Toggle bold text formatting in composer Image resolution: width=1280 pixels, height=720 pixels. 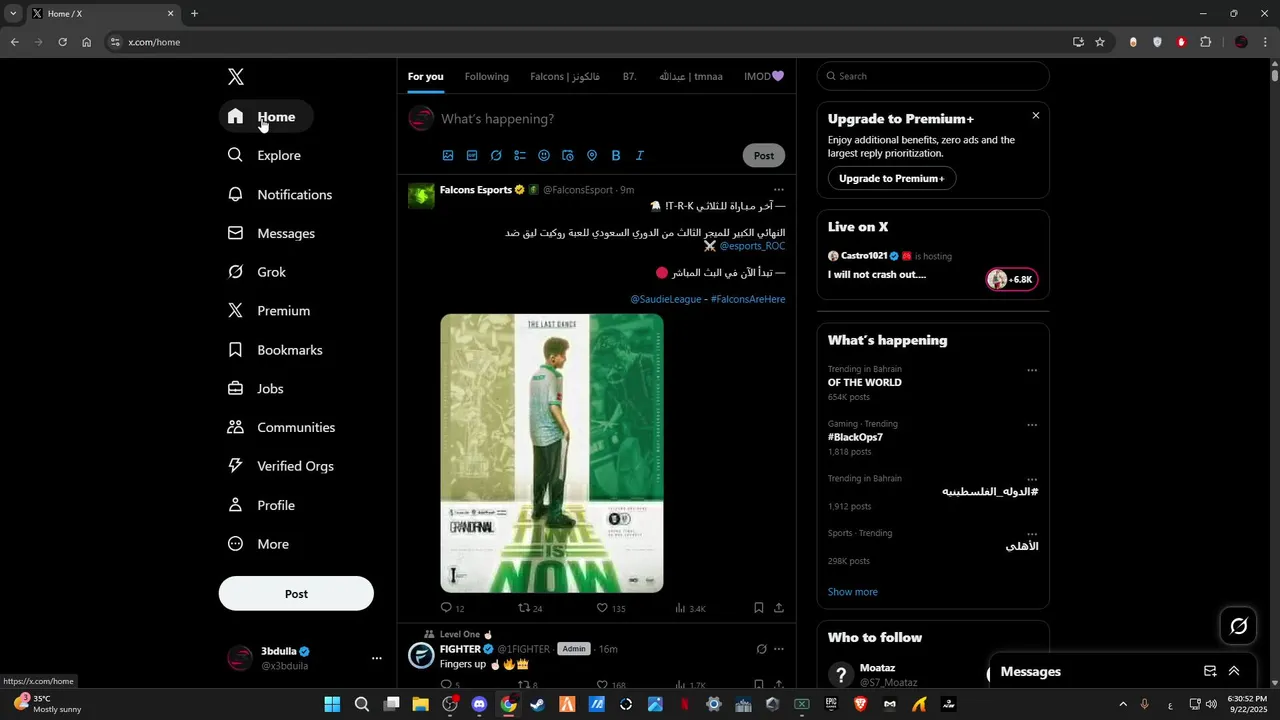coord(616,155)
